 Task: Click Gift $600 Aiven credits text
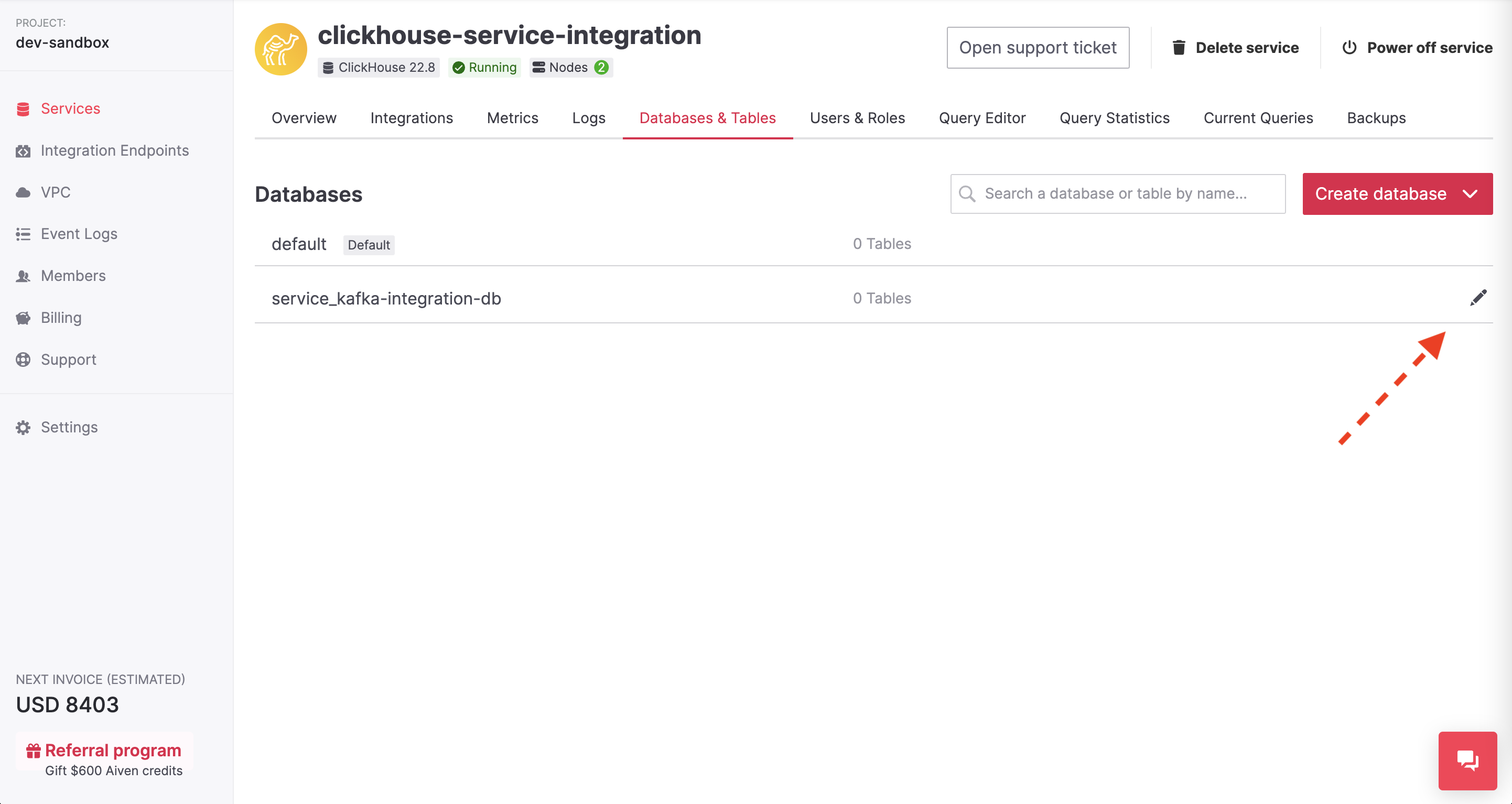pos(113,770)
